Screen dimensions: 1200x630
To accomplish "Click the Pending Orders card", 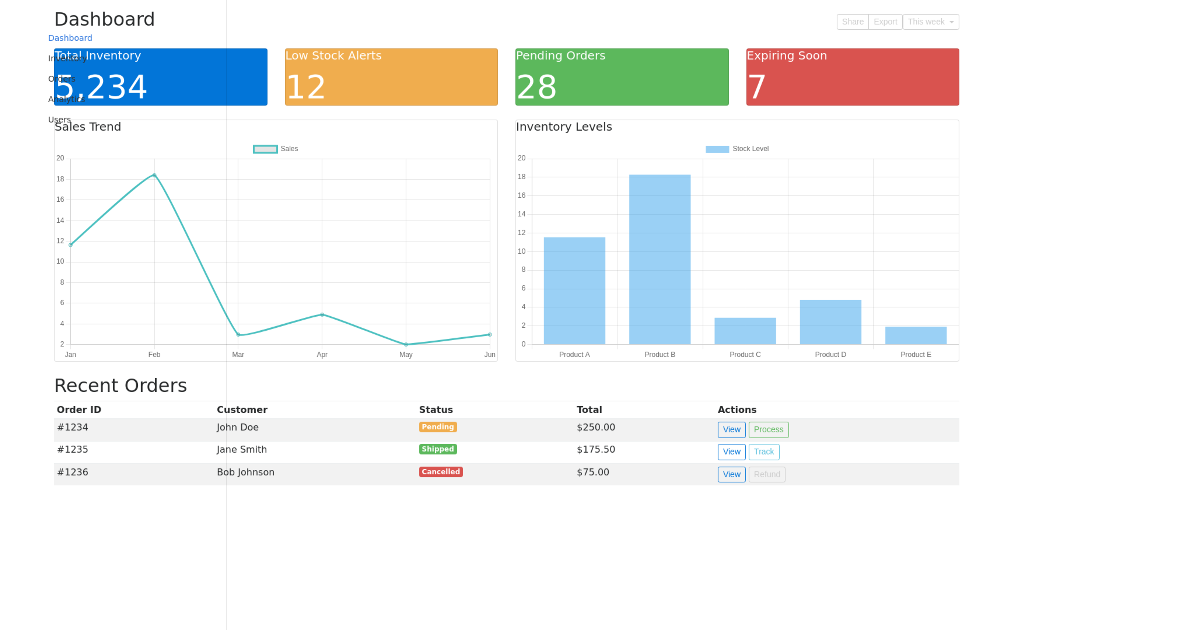I will coord(621,76).
